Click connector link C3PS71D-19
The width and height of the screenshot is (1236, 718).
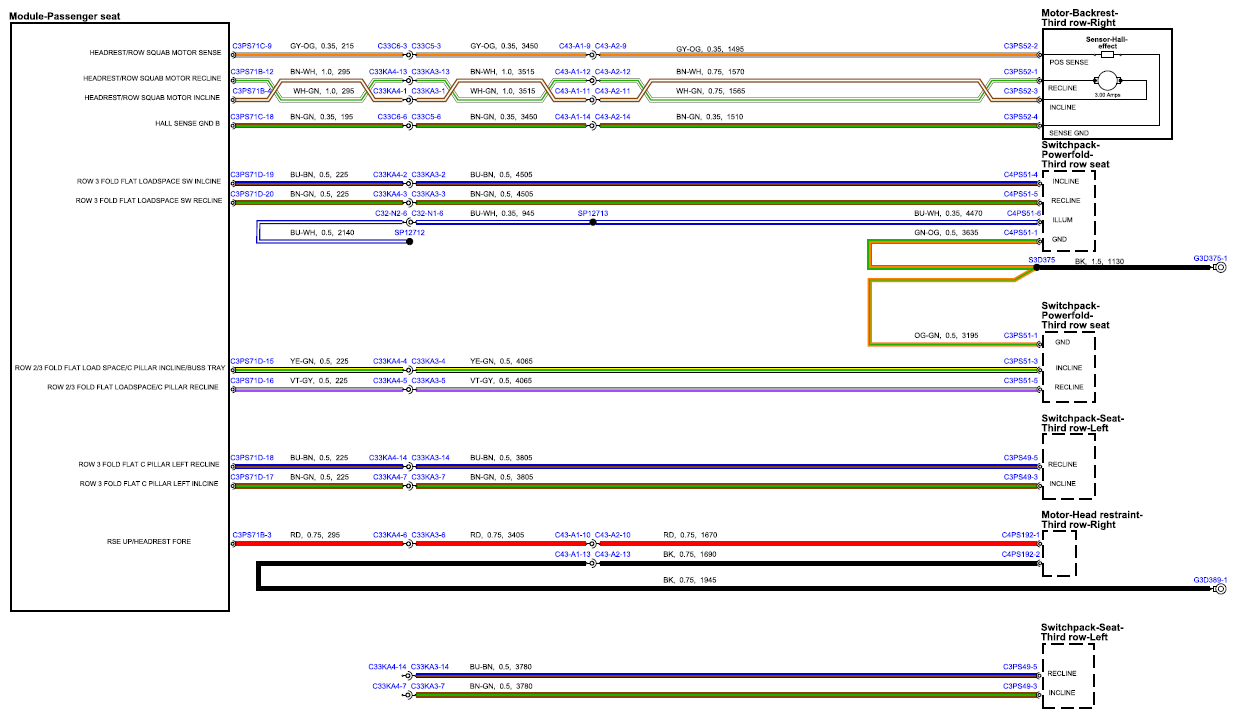point(252,175)
